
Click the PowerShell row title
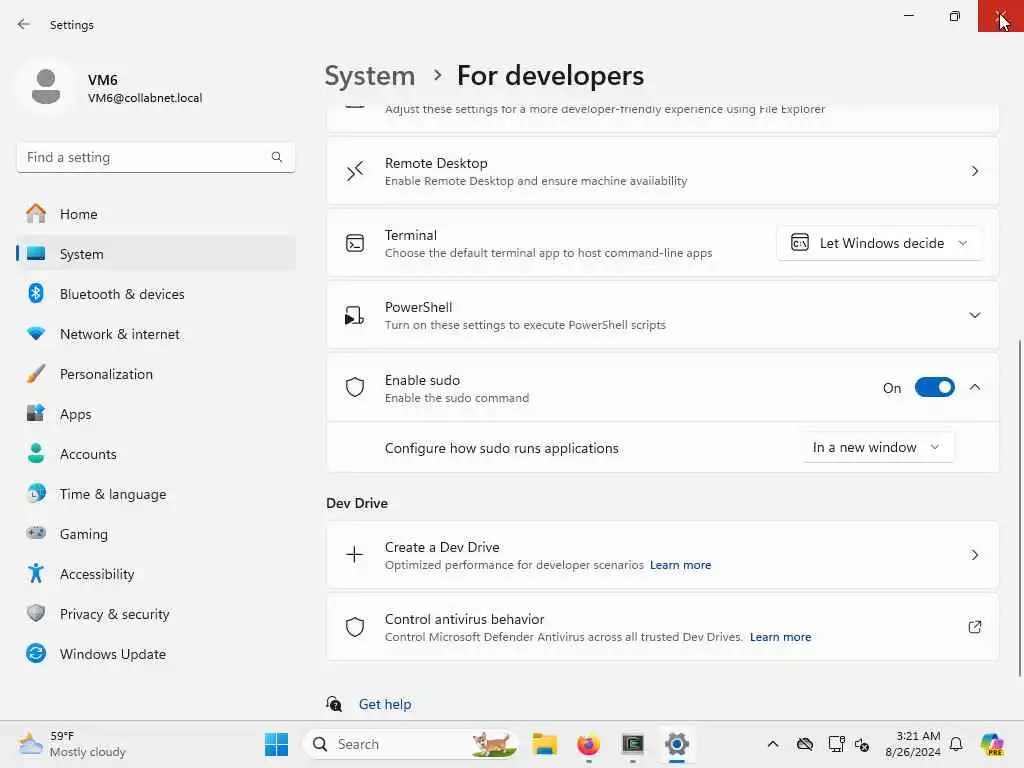click(x=418, y=307)
